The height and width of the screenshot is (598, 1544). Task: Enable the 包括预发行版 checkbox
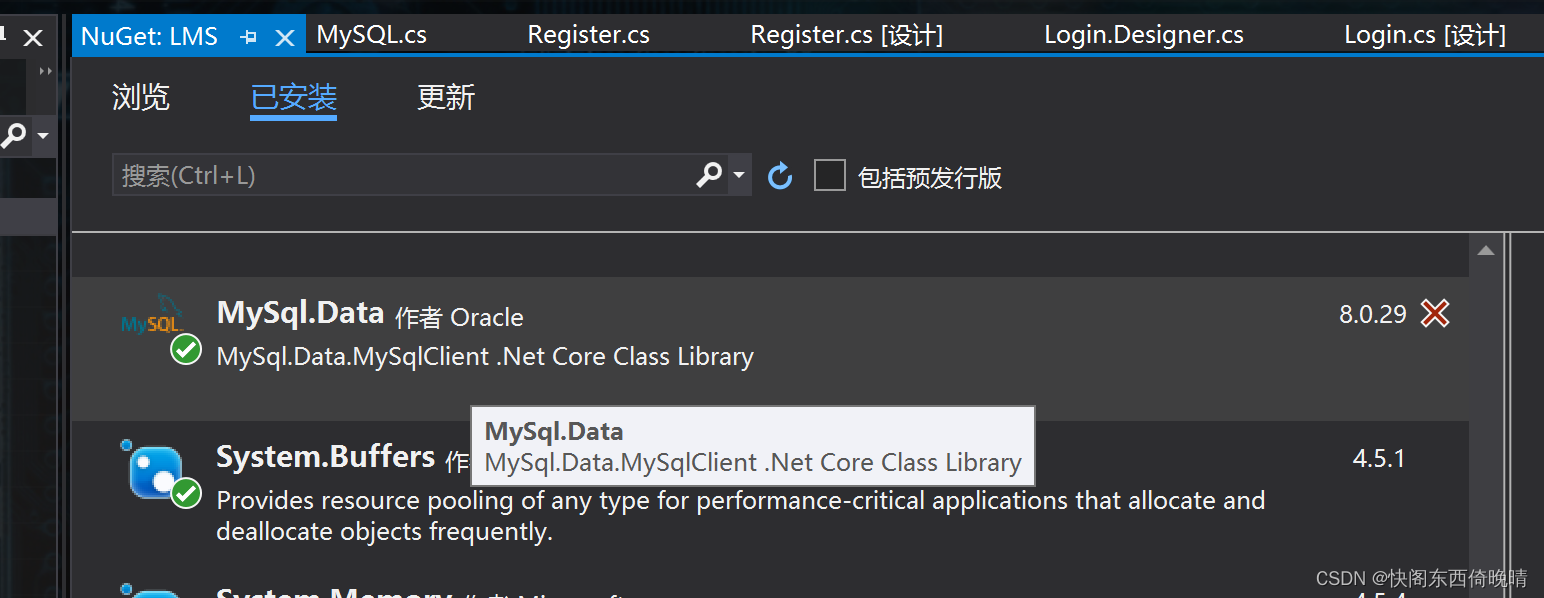[x=829, y=174]
